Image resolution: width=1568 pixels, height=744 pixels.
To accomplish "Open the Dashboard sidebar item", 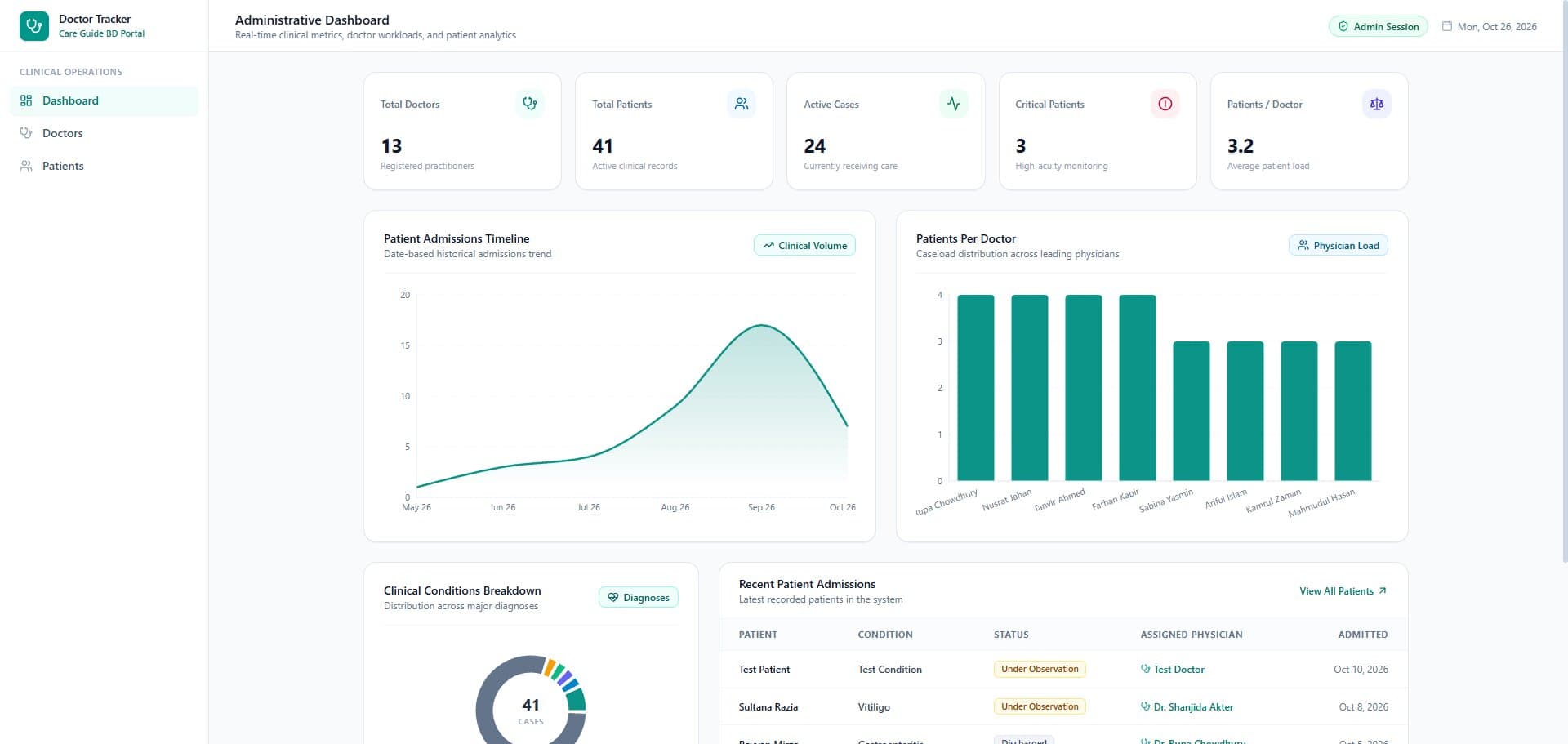I will click(105, 100).
